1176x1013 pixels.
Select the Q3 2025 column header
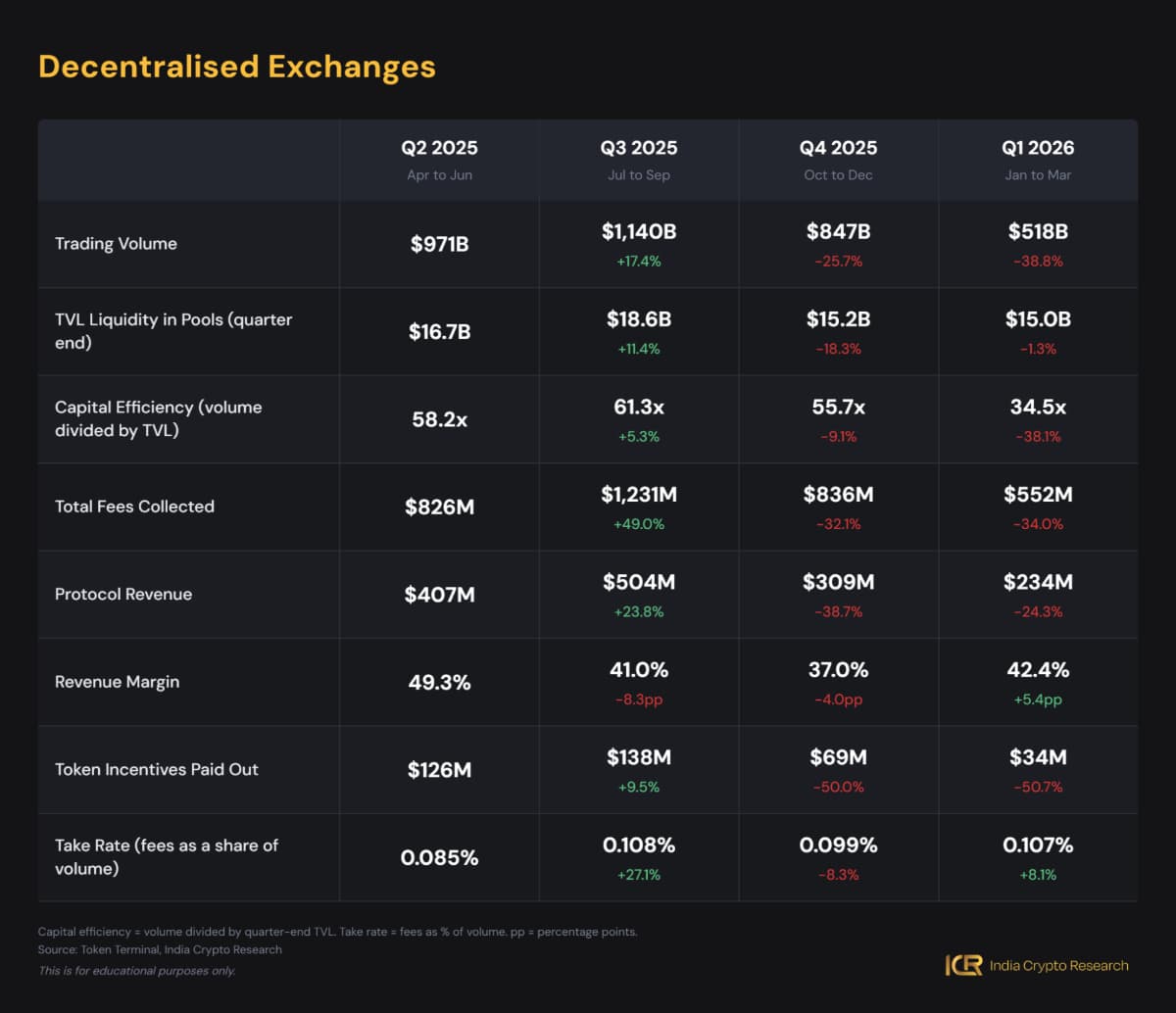coord(639,148)
